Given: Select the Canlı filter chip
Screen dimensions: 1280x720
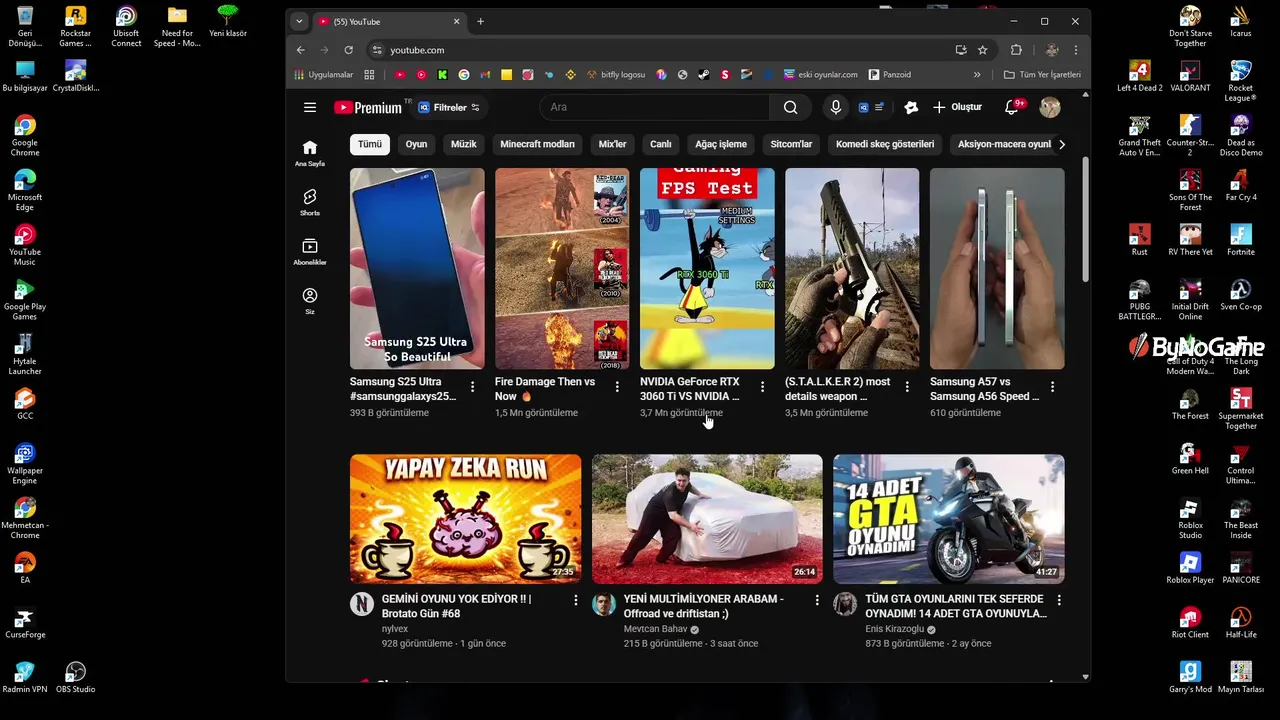Looking at the screenshot, I should 661,144.
